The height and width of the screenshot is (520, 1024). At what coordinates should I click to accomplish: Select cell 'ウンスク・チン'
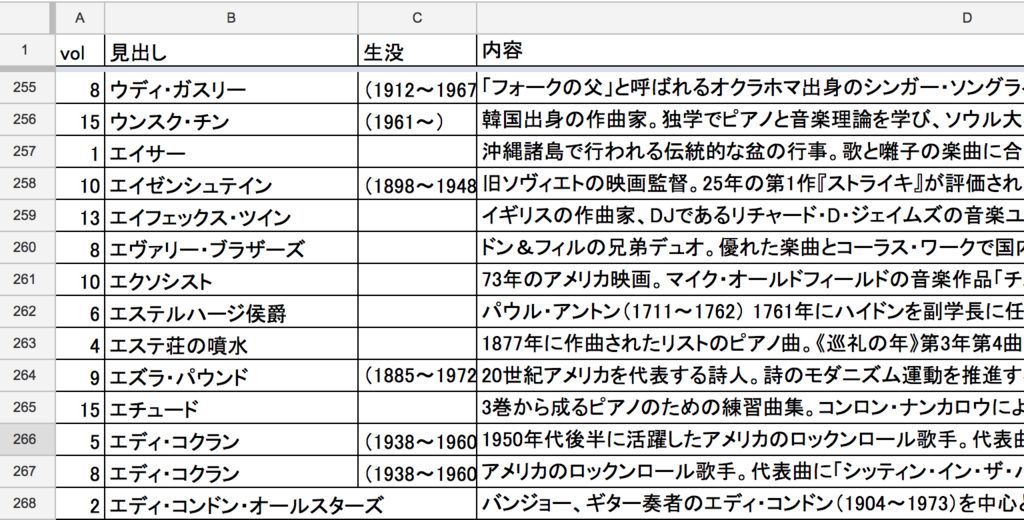pos(231,120)
